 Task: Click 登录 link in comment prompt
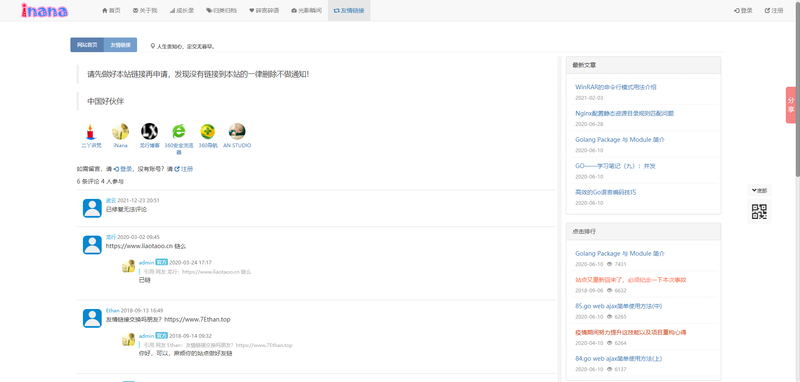(x=123, y=169)
